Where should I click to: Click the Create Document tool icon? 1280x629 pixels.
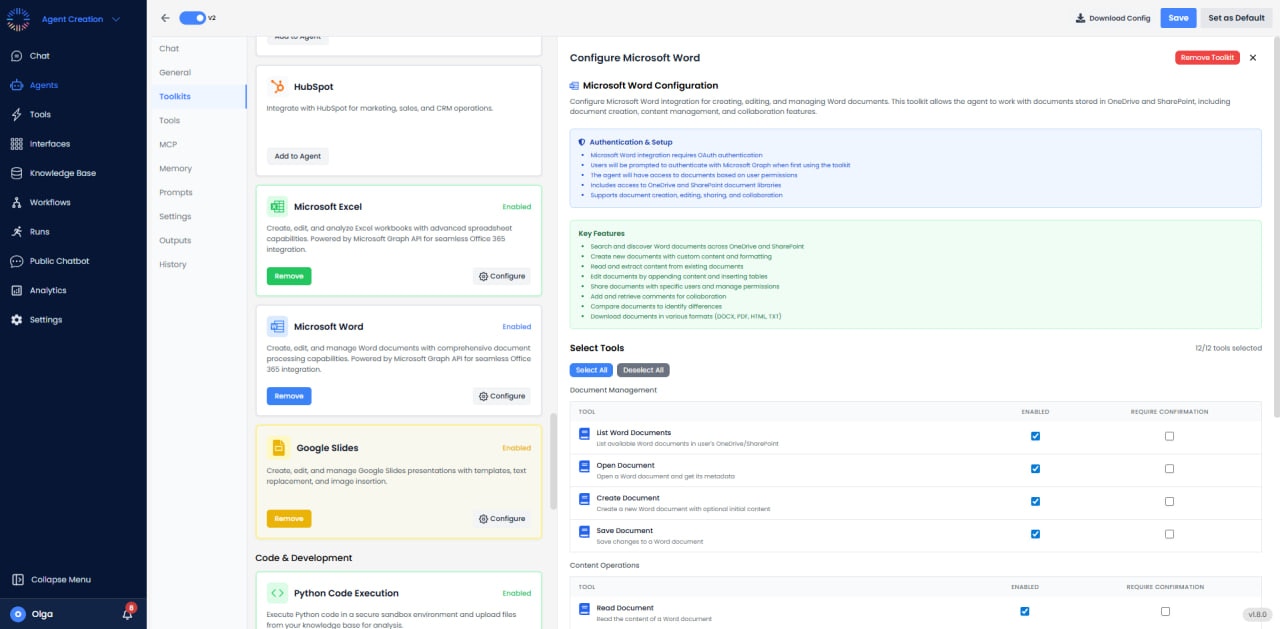tap(585, 498)
